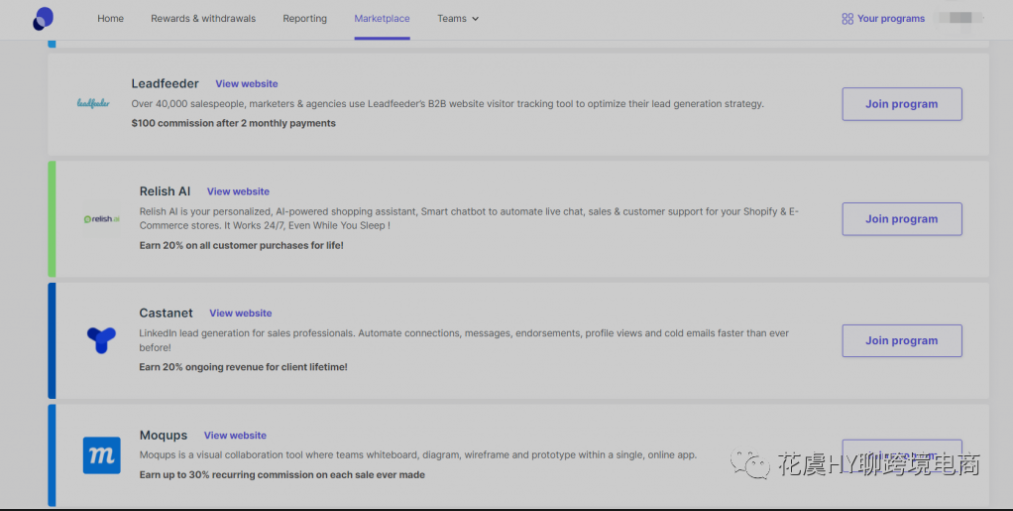Click the Relish AI logo

pos(101,219)
